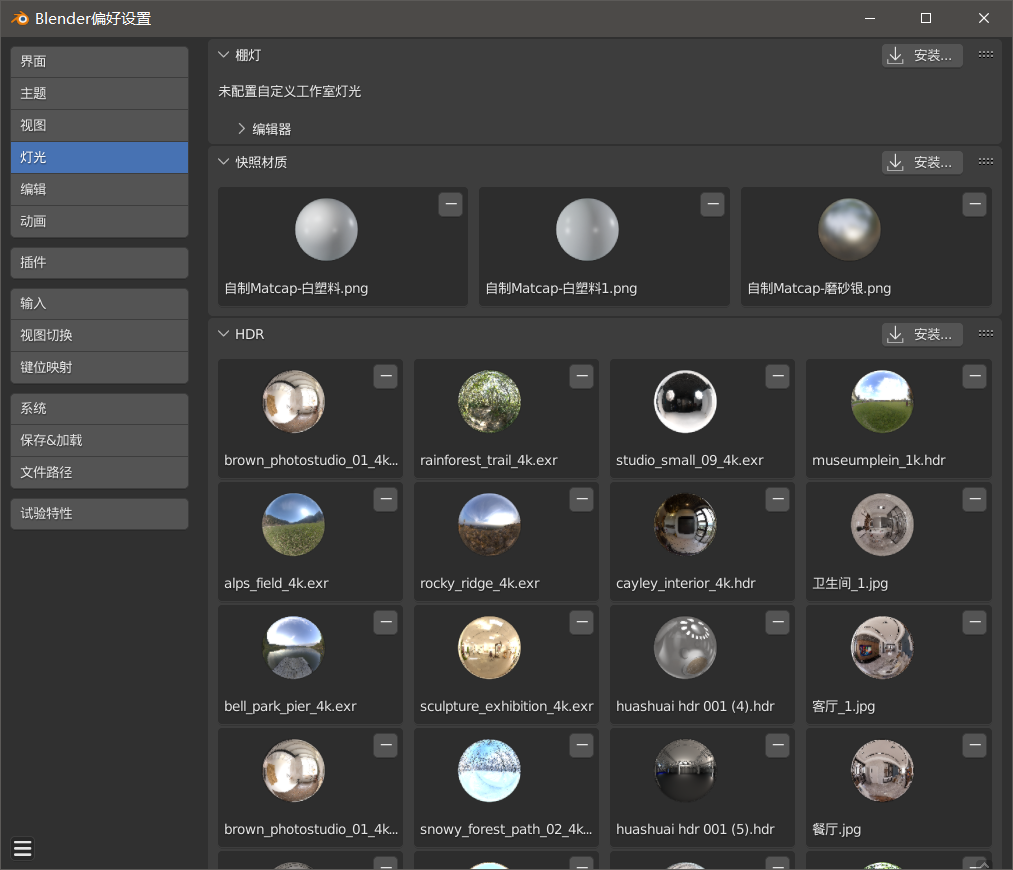
Task: Remove 自制Matcap-白塑料.png matcap
Action: point(451,205)
